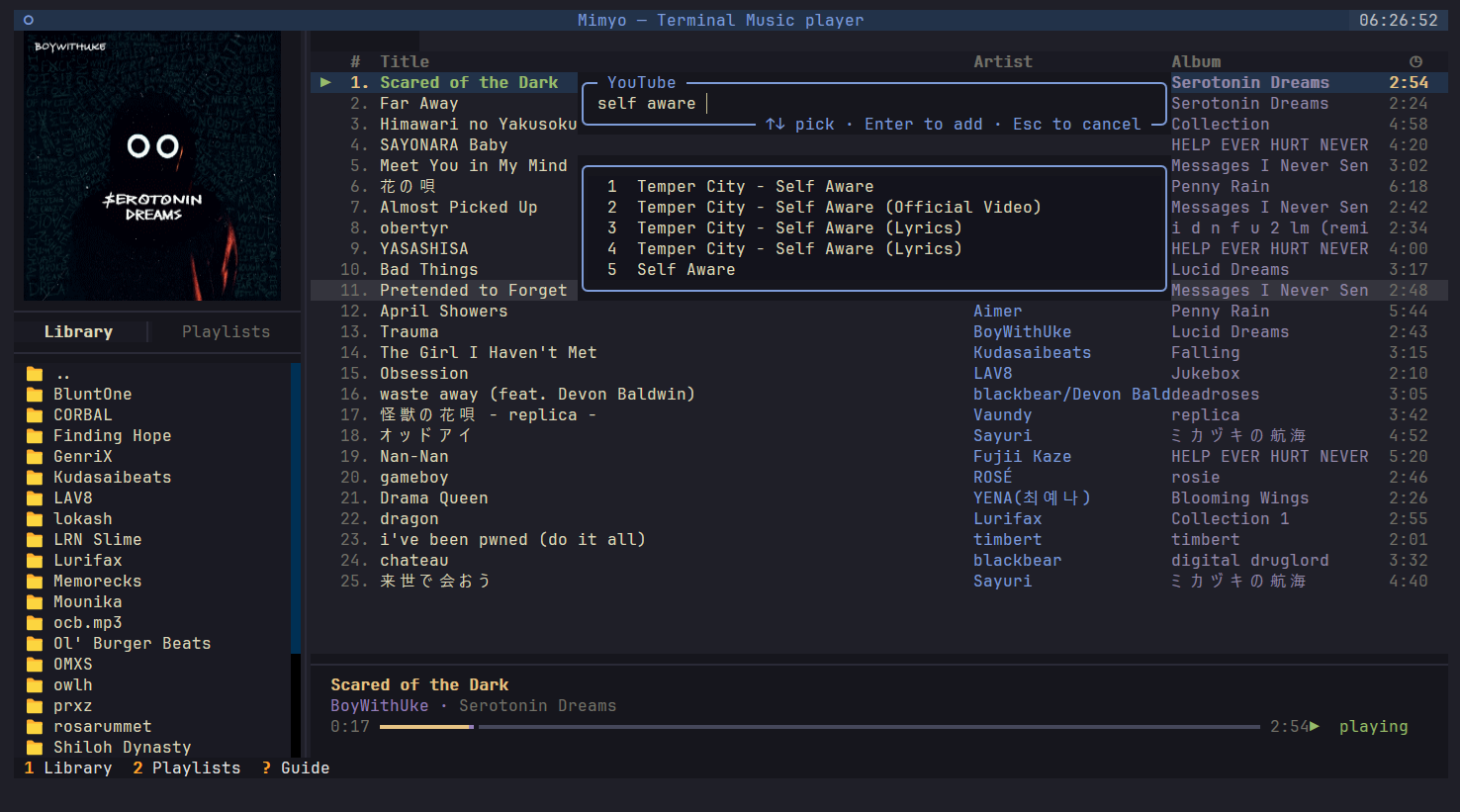Screen dimensions: 1460x812
Task: Select track 'Obsession'
Action: (424, 374)
